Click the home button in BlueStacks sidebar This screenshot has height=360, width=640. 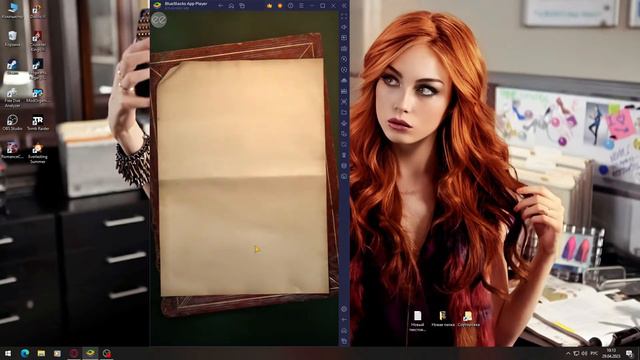[x=344, y=330]
